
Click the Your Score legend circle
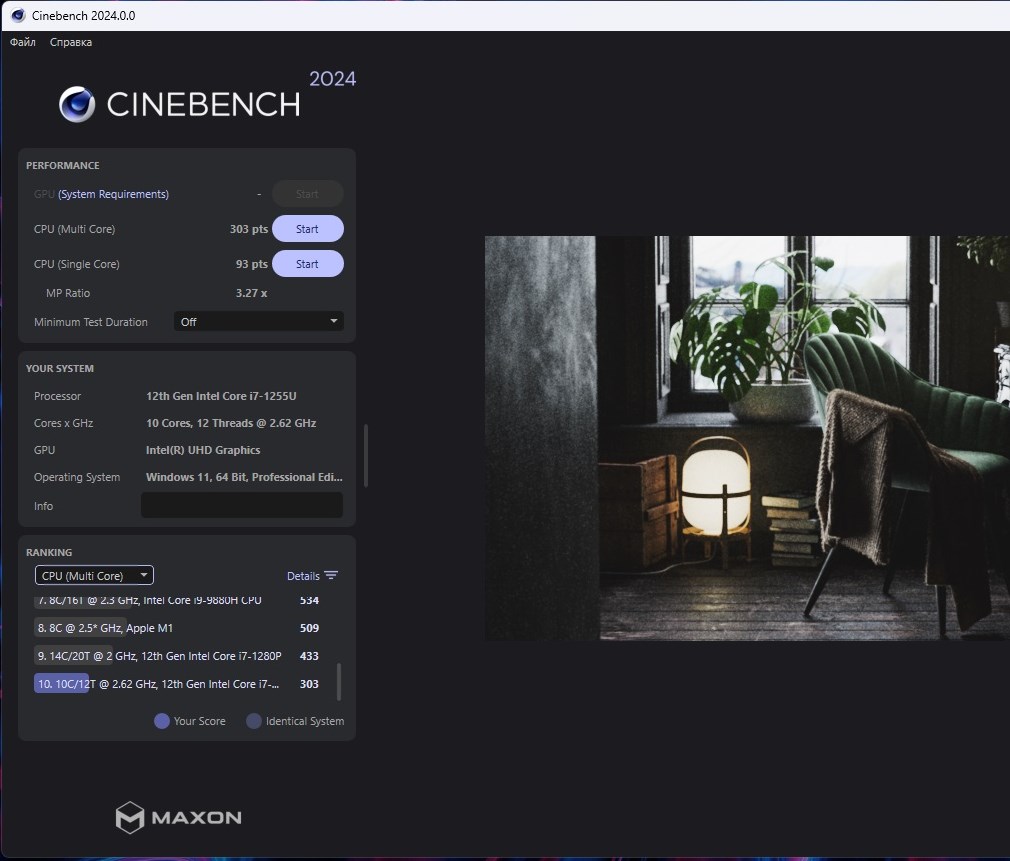(162, 721)
